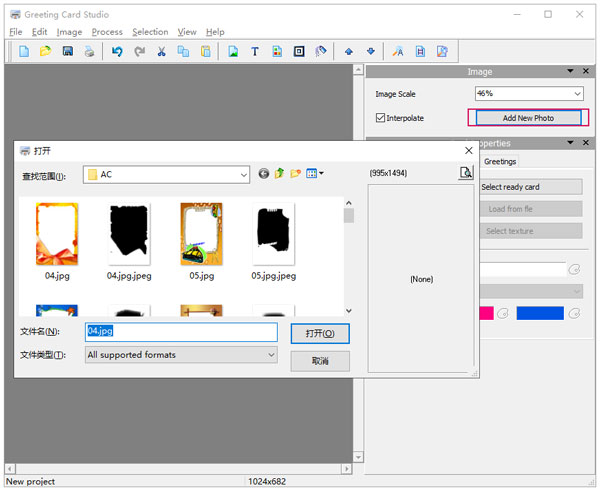This screenshot has width=600, height=491.
Task: Open the All supported formats dropdown
Action: click(x=271, y=355)
